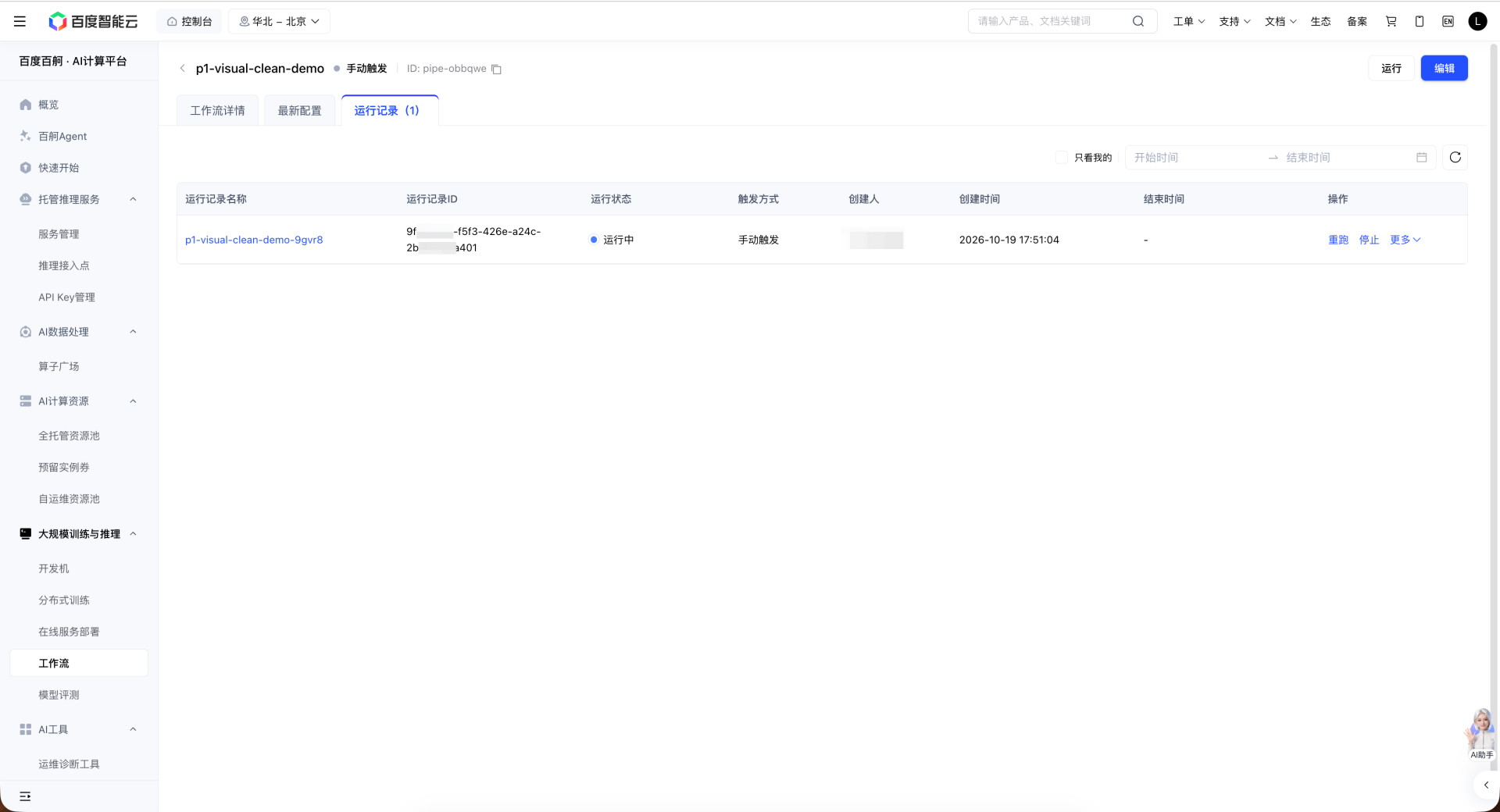Switch to the 最新配置 tab
Image resolution: width=1500 pixels, height=812 pixels.
[x=299, y=110]
